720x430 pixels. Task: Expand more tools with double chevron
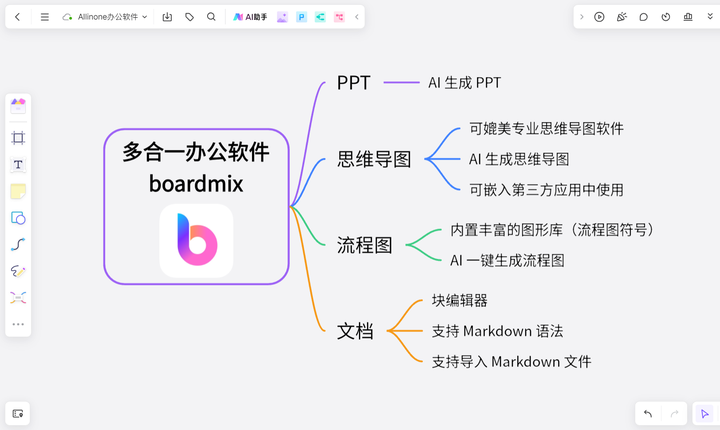(x=710, y=17)
